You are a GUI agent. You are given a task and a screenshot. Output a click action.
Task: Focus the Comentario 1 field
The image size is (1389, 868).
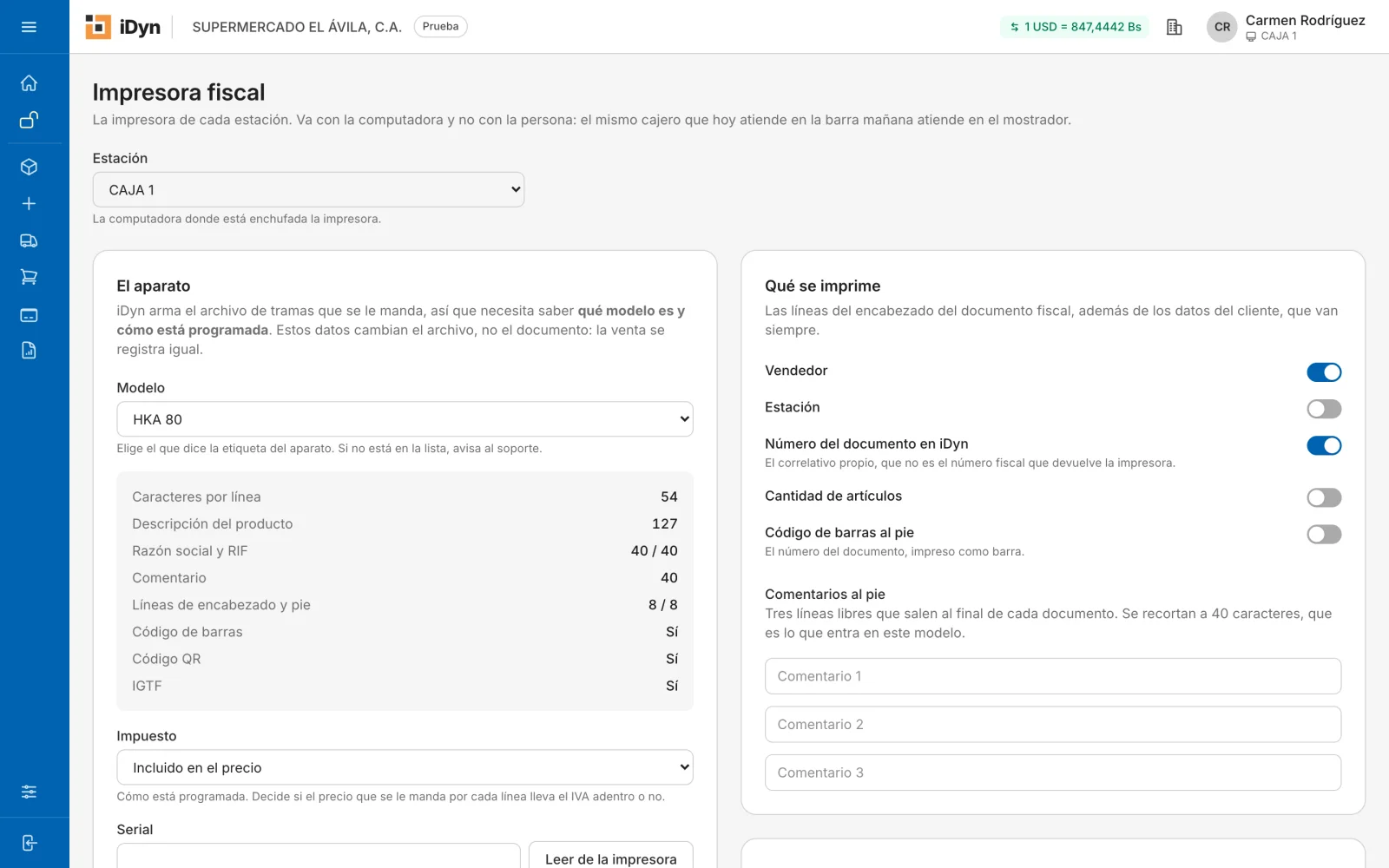pyautogui.click(x=1052, y=676)
